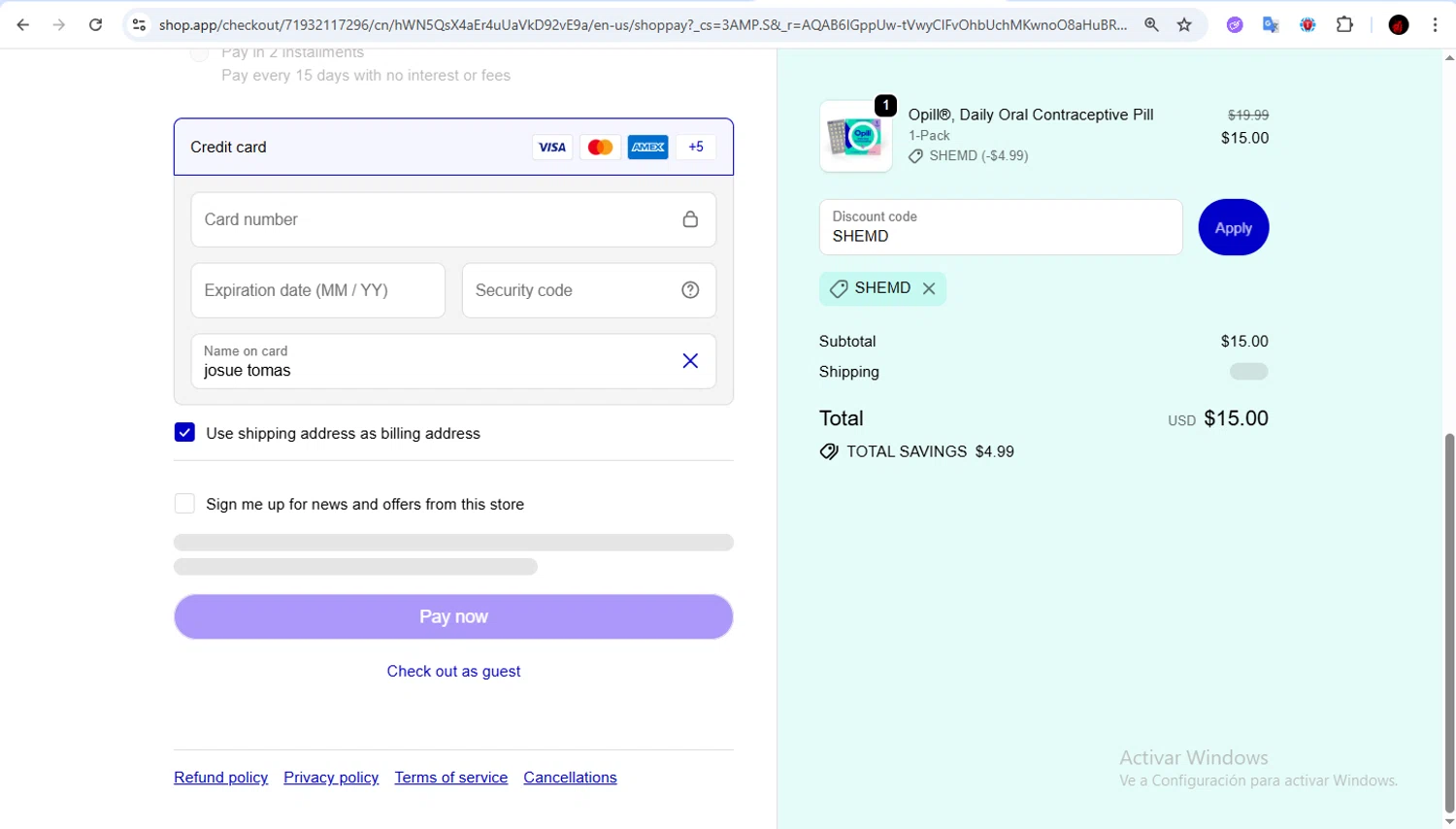Click the Subtotal amount $15.00
The image size is (1456, 829).
1244,341
